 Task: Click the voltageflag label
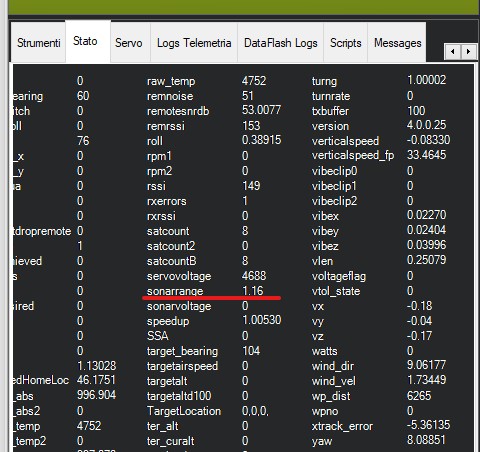(339, 276)
